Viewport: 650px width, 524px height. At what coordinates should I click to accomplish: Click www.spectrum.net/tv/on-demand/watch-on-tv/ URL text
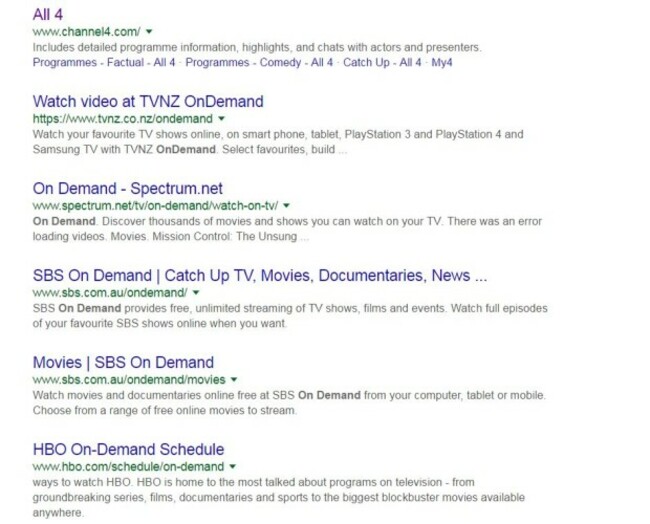[x=155, y=206]
